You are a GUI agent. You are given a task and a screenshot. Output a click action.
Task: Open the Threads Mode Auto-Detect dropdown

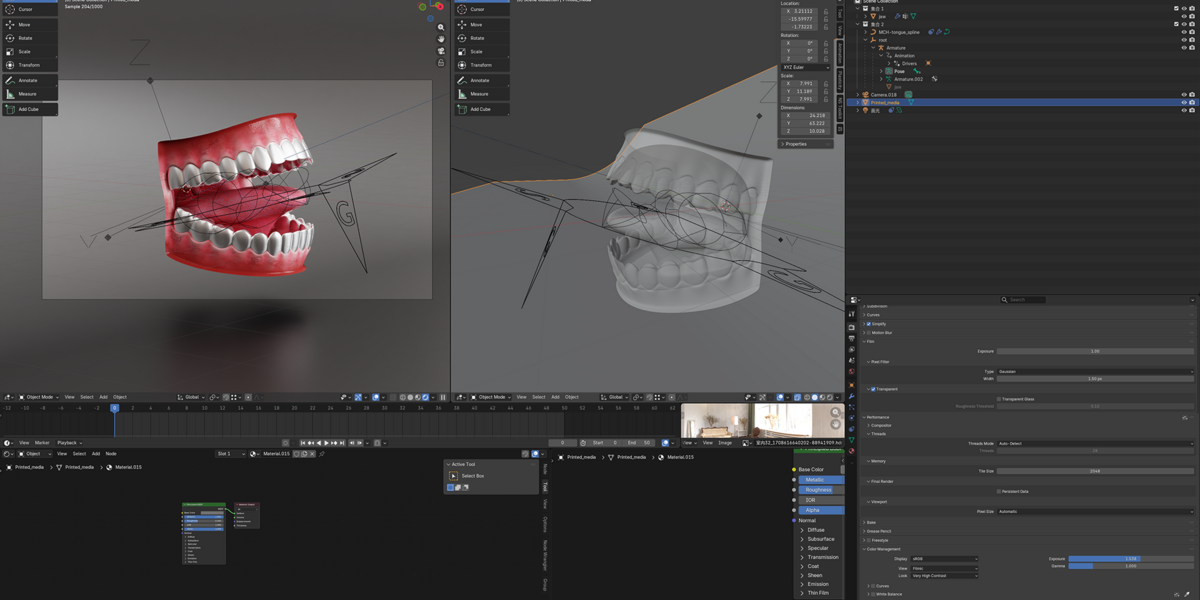click(1095, 443)
